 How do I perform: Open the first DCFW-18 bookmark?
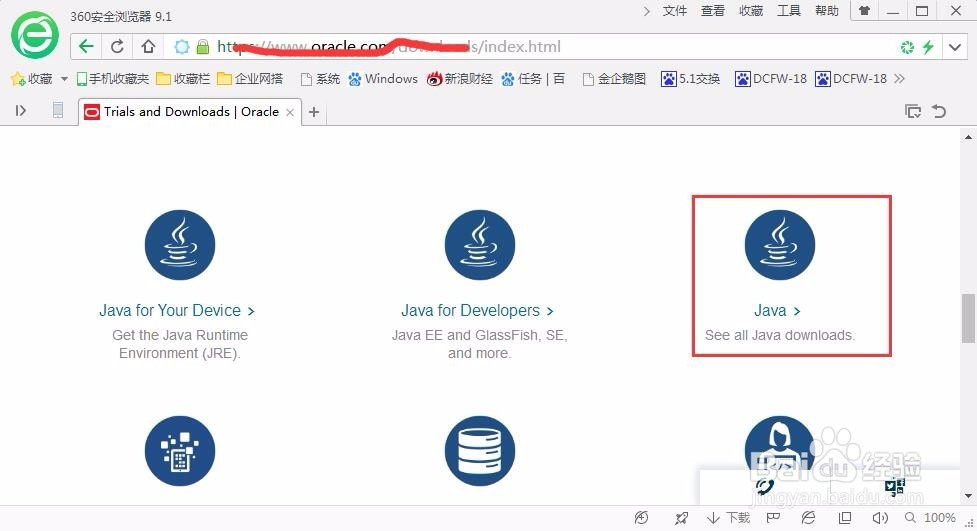(x=771, y=79)
